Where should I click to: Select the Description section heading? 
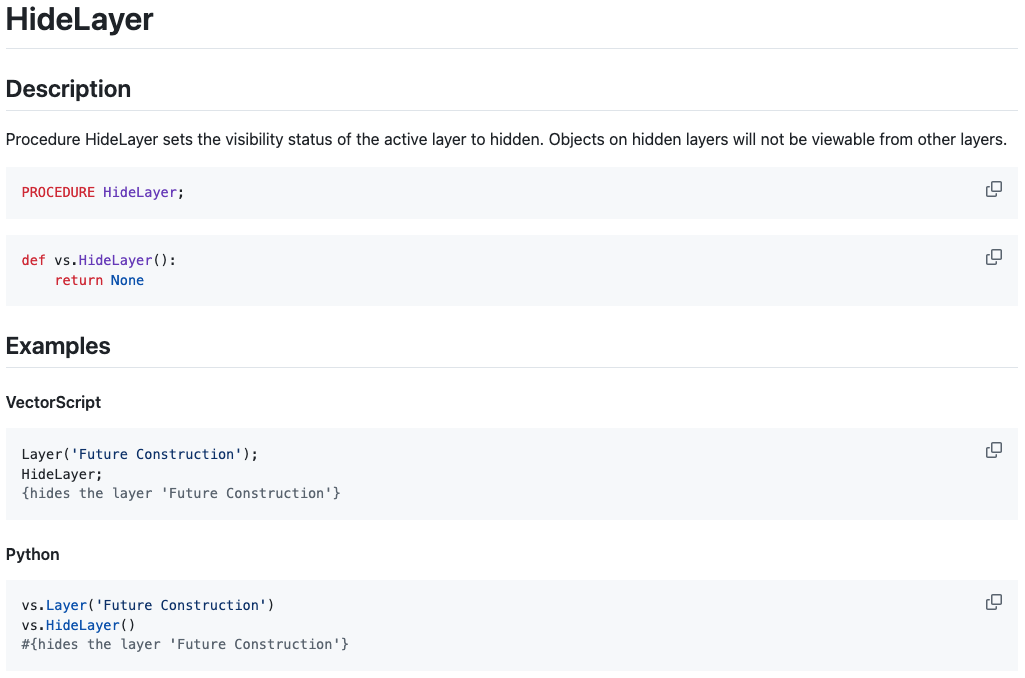point(68,89)
